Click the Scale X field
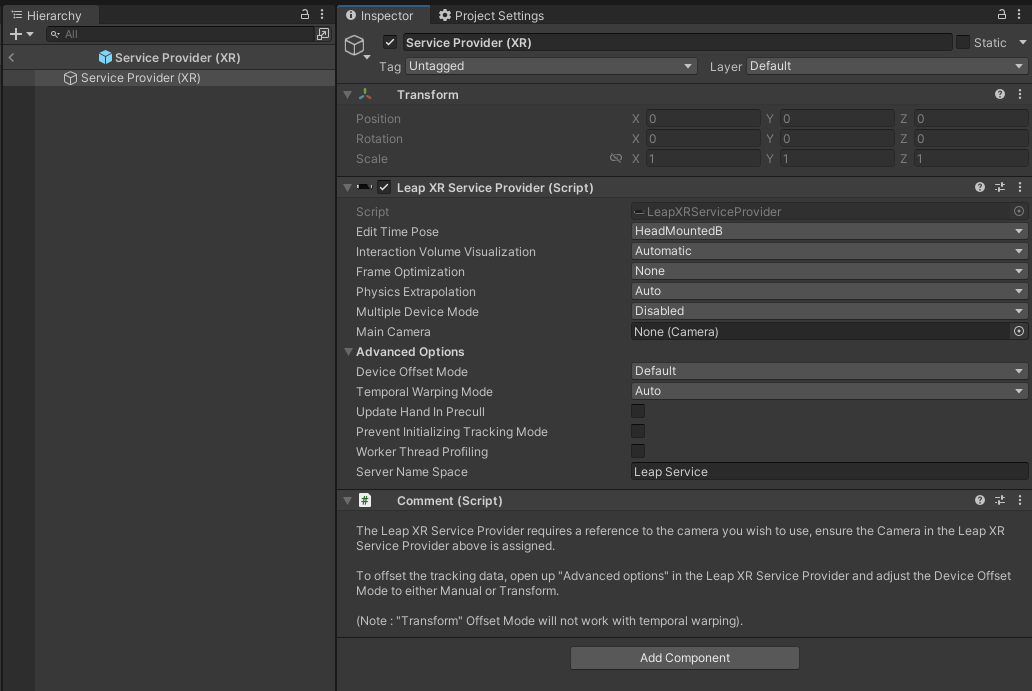The image size is (1032, 691). pos(703,159)
